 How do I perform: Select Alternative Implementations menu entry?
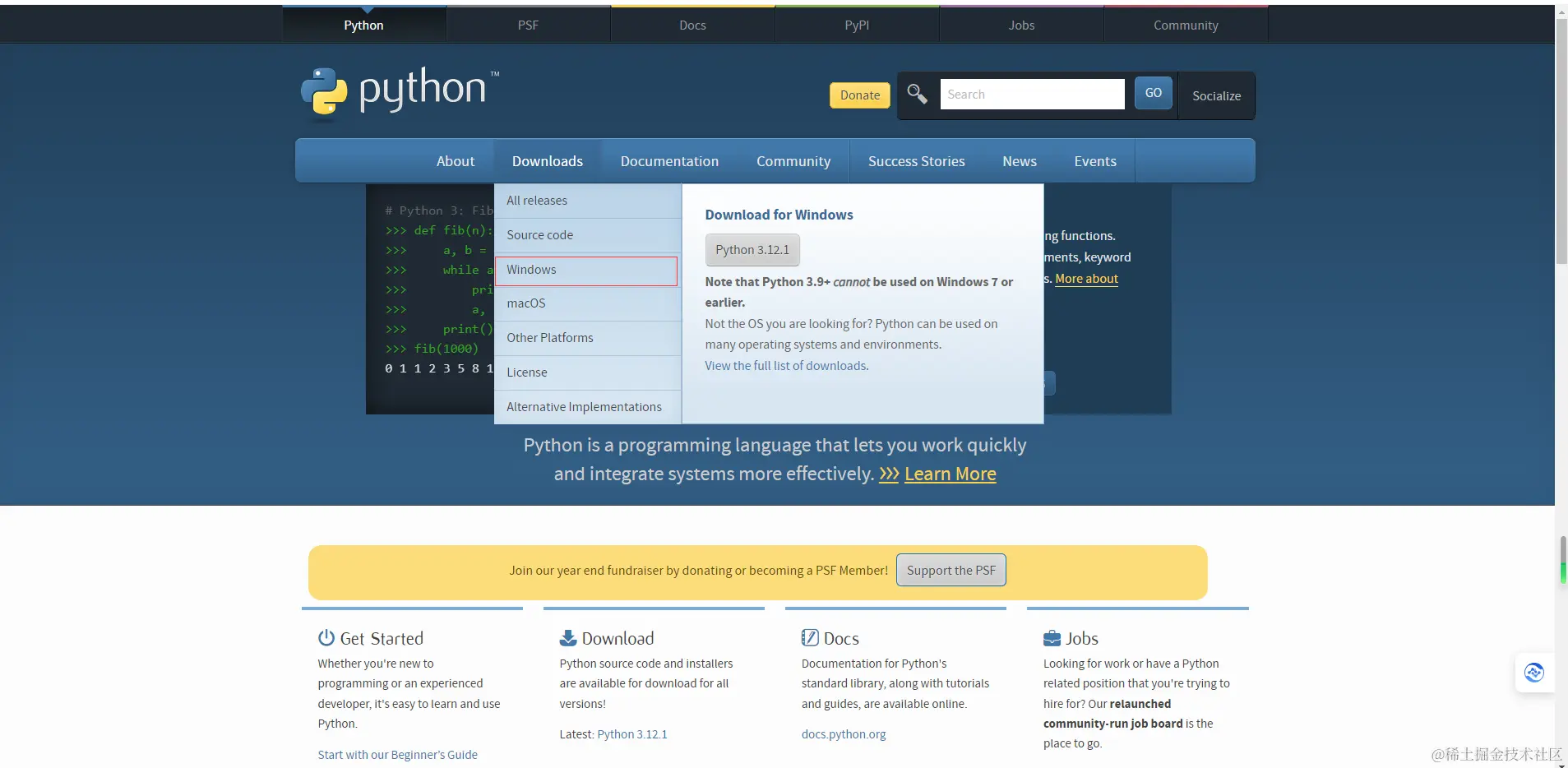pyautogui.click(x=588, y=407)
